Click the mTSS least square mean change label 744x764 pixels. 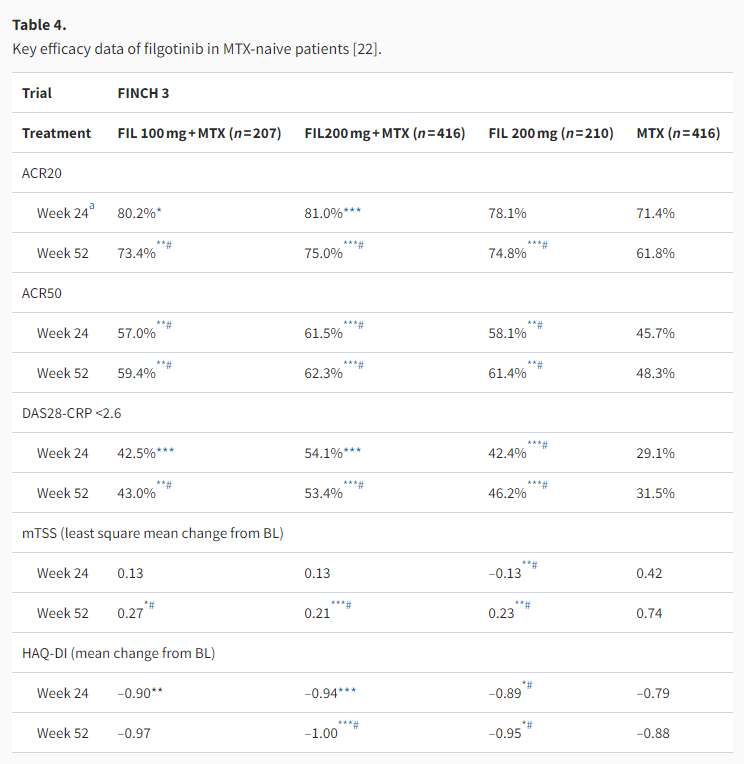click(x=152, y=533)
